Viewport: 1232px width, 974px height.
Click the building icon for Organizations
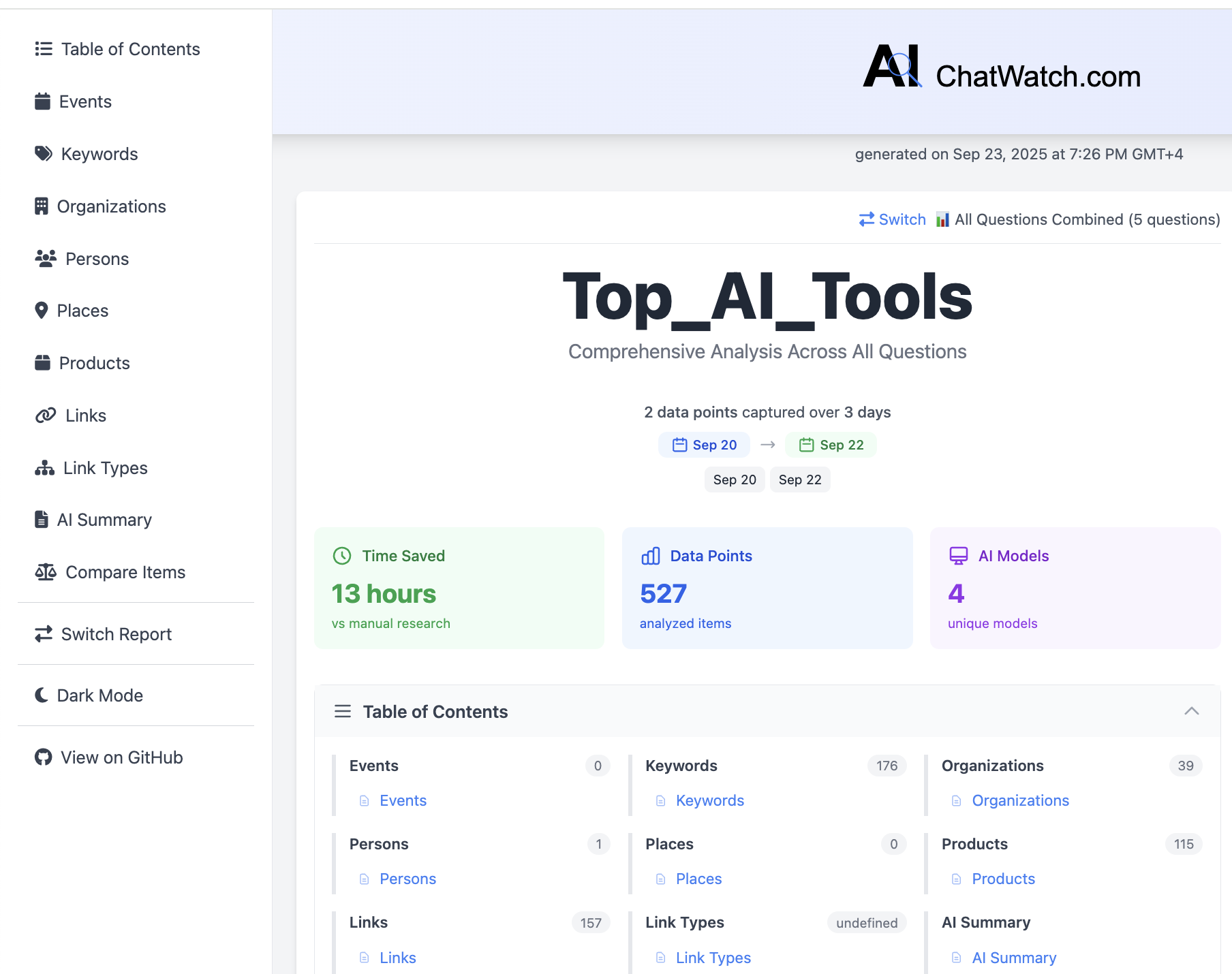(x=42, y=206)
